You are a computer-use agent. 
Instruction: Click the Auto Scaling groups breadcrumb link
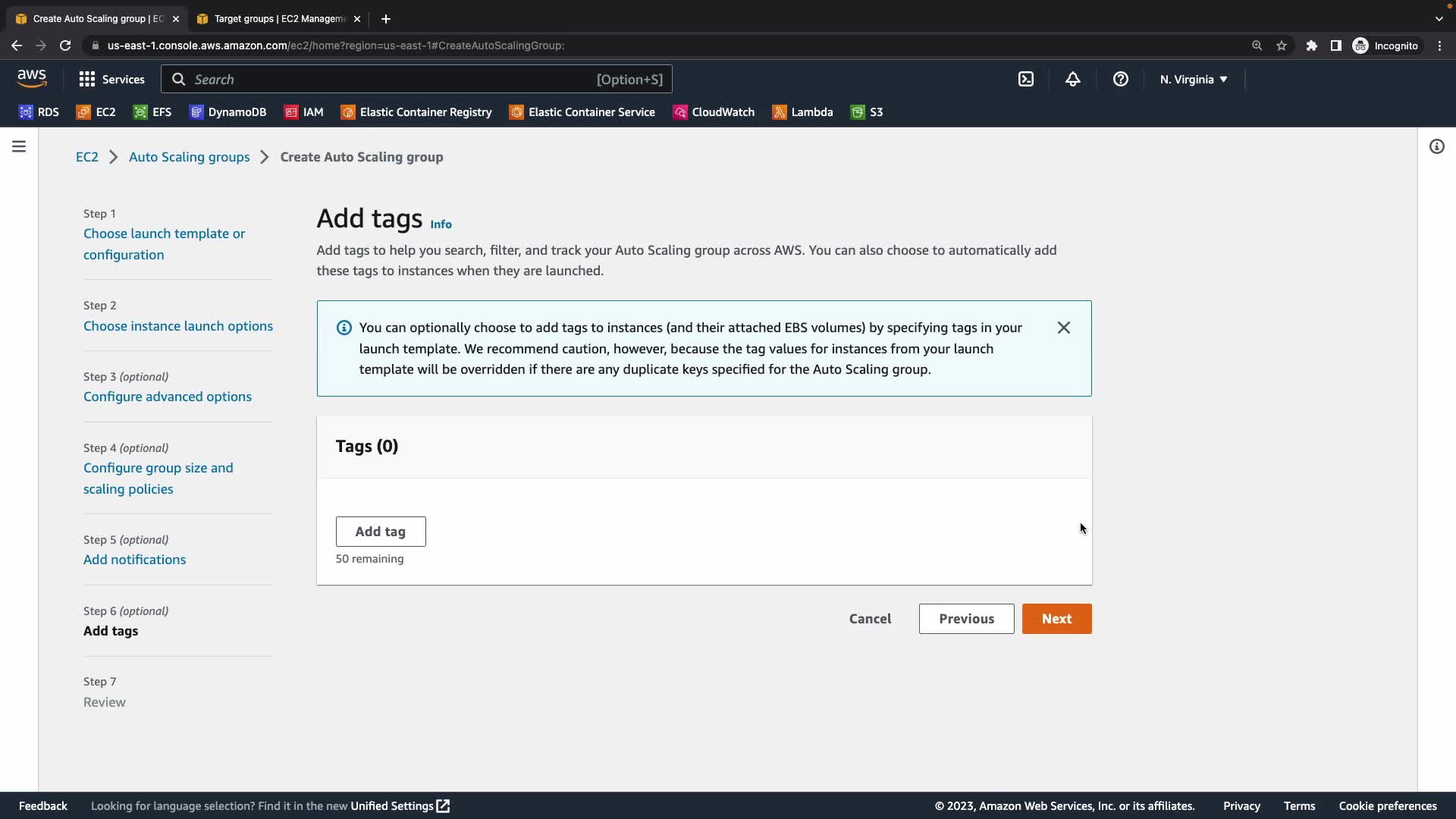tap(189, 157)
